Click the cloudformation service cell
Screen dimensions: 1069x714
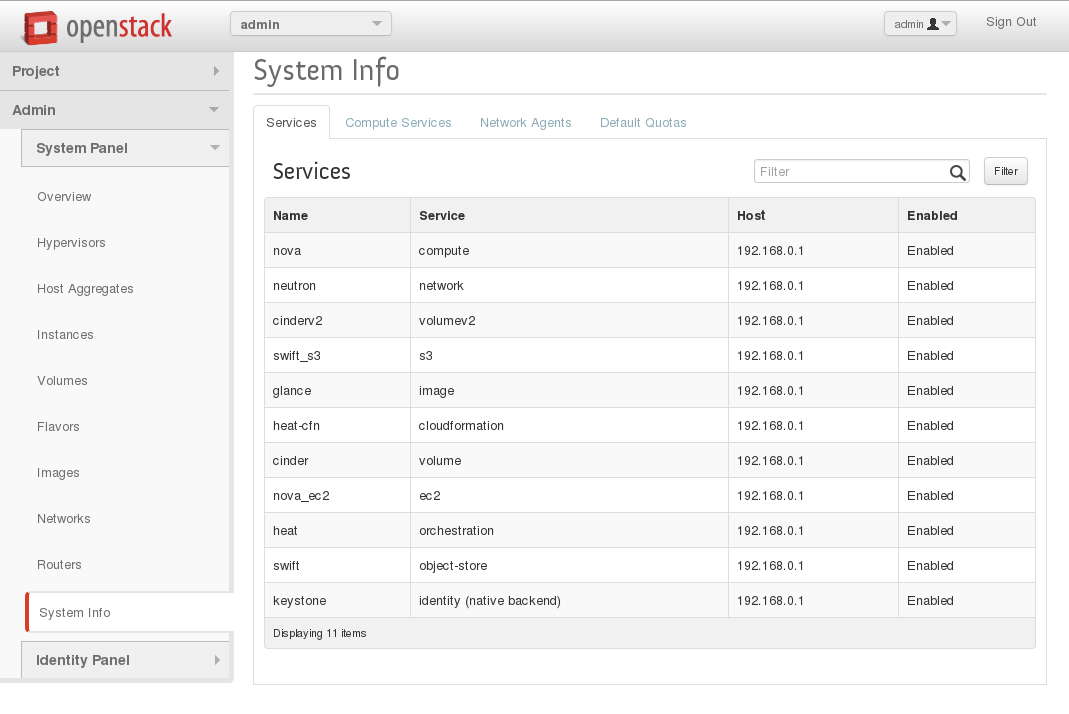pos(569,426)
